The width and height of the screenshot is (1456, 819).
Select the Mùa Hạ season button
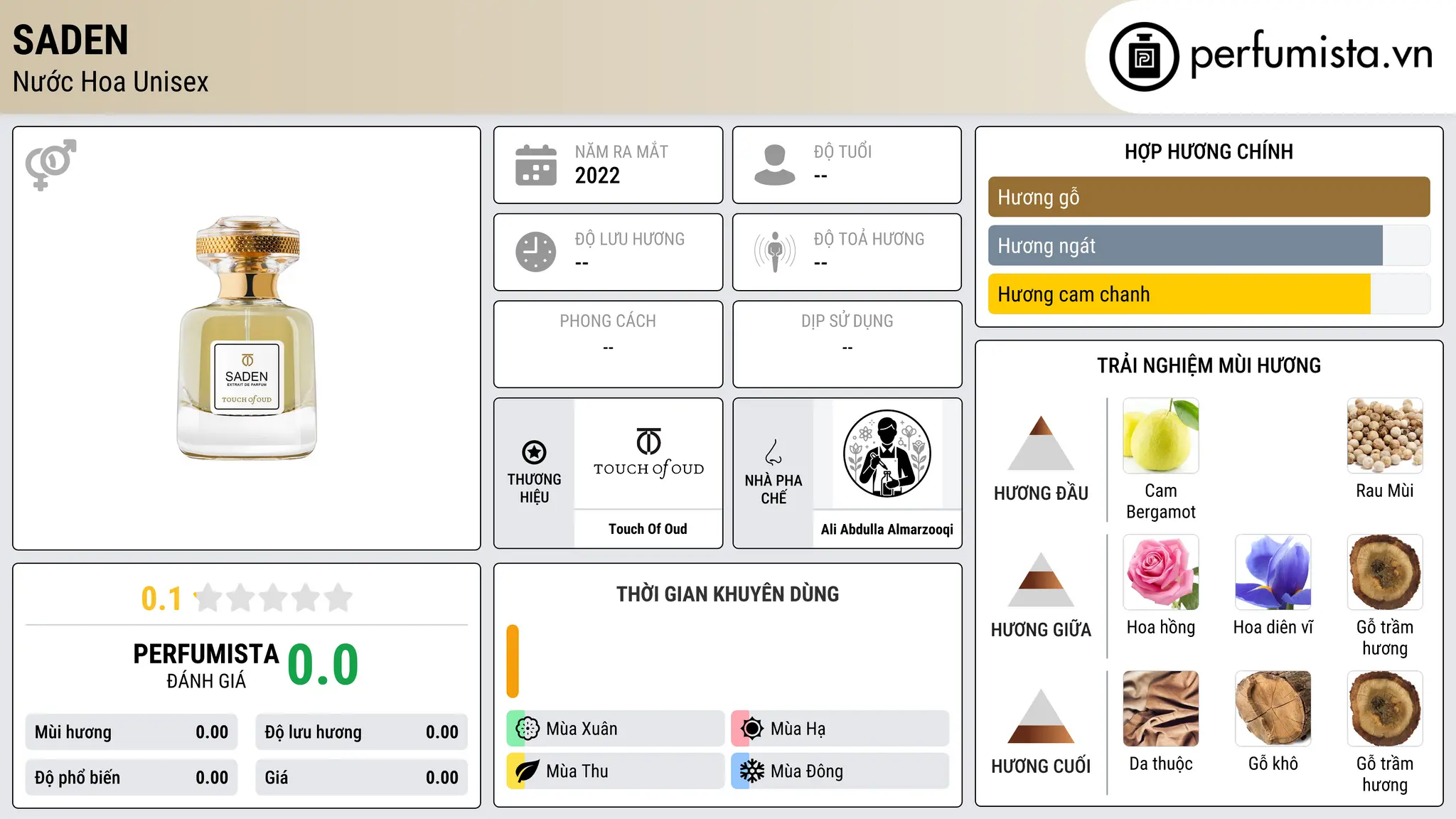pyautogui.click(x=840, y=729)
